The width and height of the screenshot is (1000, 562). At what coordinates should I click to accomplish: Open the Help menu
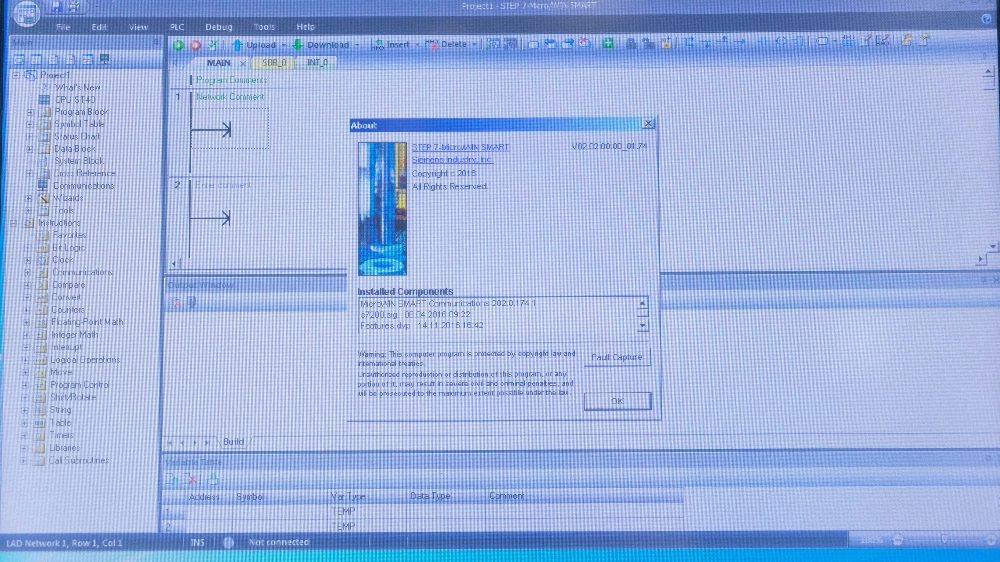(x=305, y=27)
